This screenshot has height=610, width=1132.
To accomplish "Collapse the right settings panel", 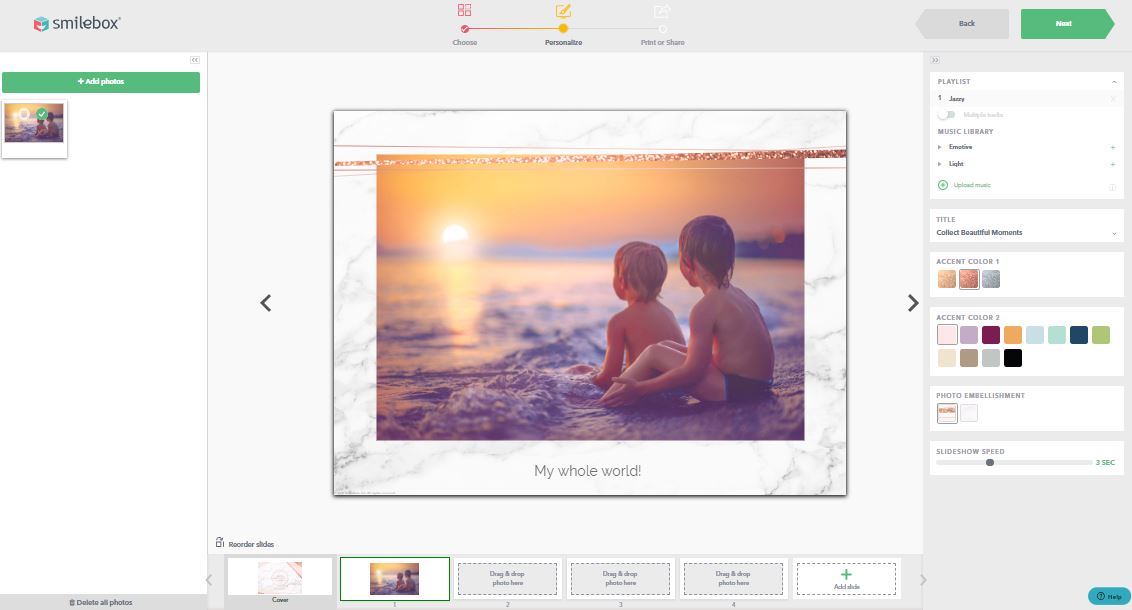I will tap(935, 60).
